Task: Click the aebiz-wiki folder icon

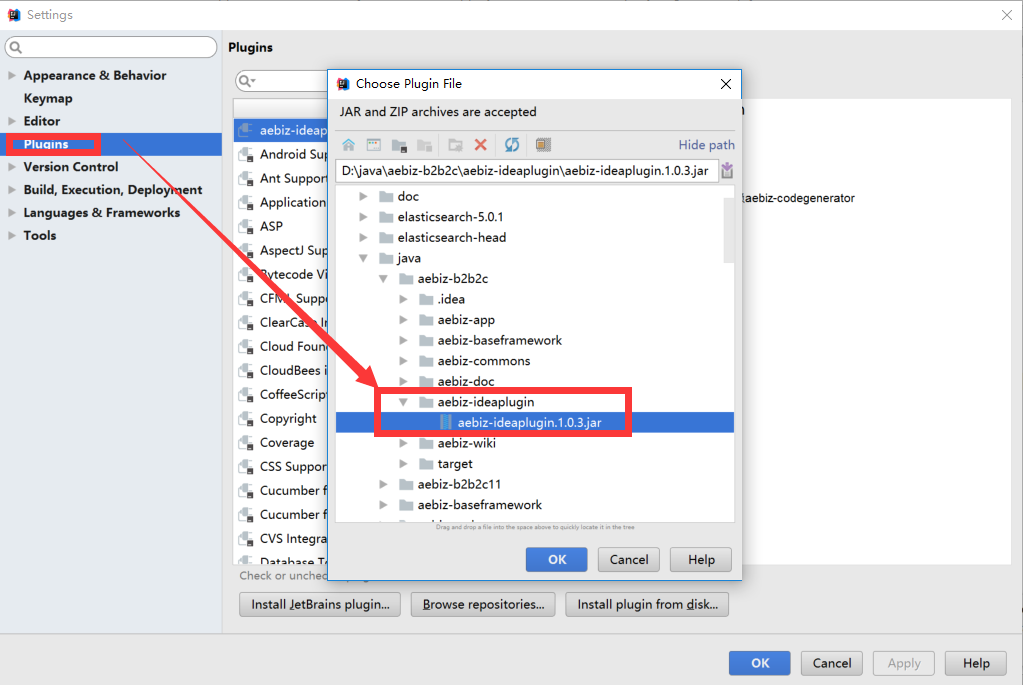Action: click(x=426, y=444)
